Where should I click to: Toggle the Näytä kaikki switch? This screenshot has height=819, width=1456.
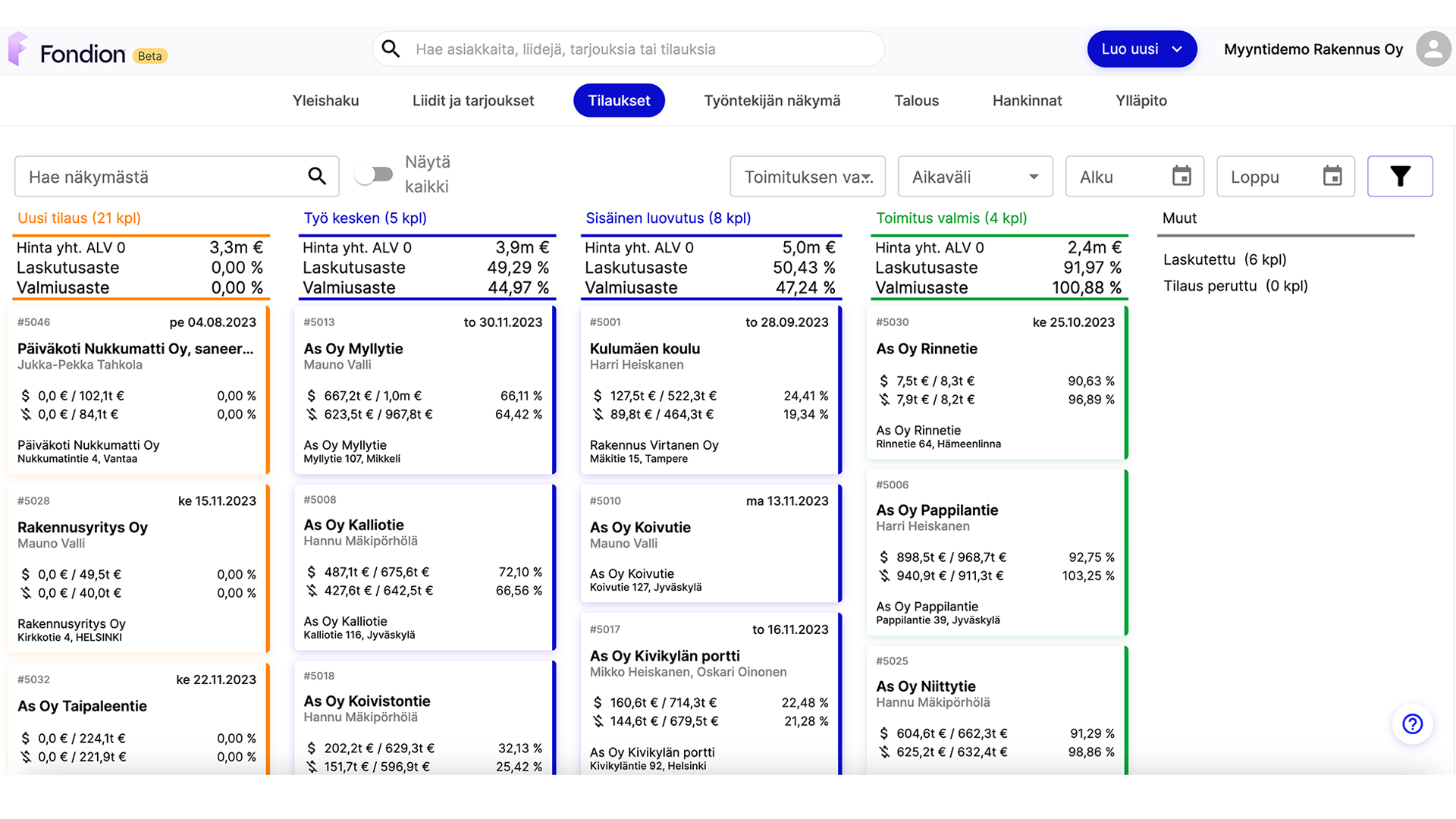(x=374, y=174)
